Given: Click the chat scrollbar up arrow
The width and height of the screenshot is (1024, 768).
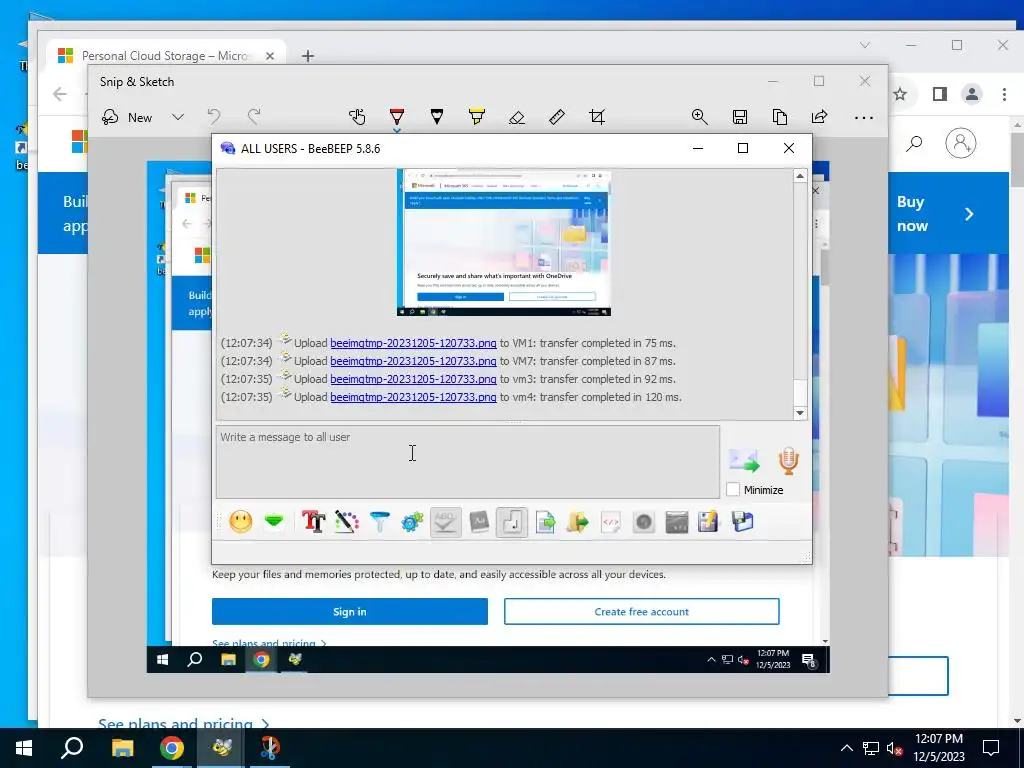Looking at the screenshot, I should tap(800, 176).
